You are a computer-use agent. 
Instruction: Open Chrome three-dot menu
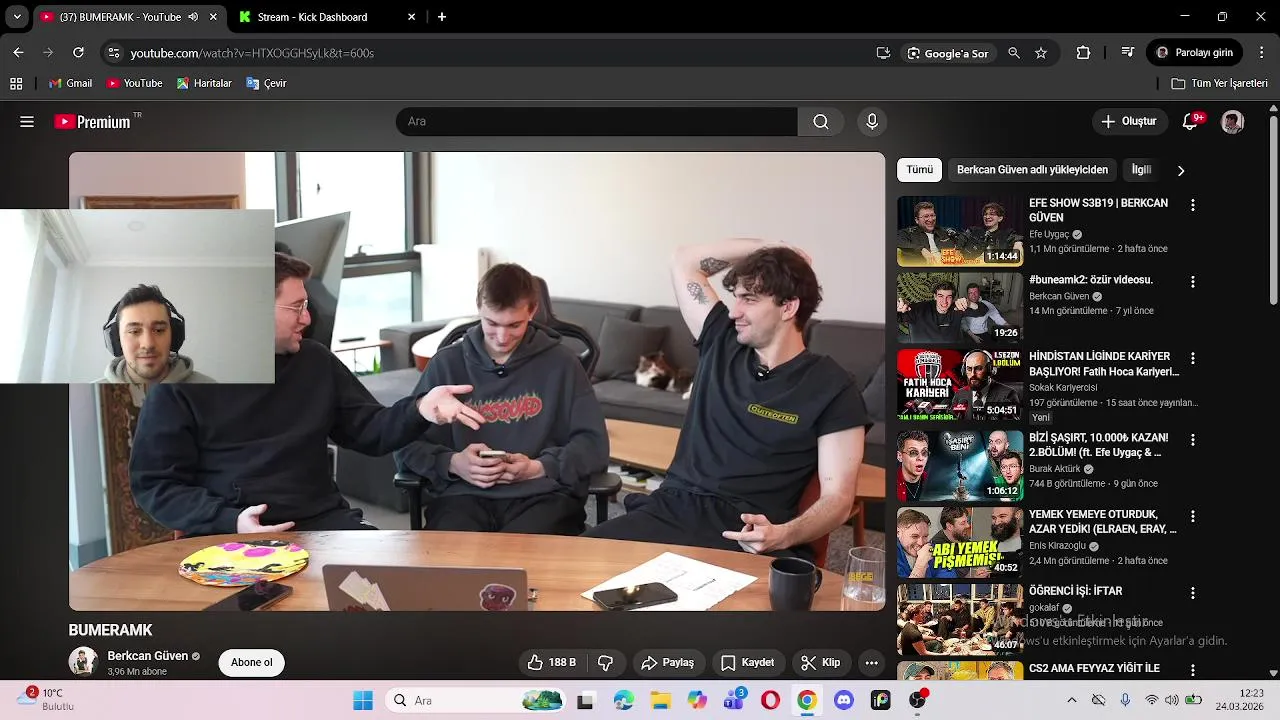point(1262,52)
